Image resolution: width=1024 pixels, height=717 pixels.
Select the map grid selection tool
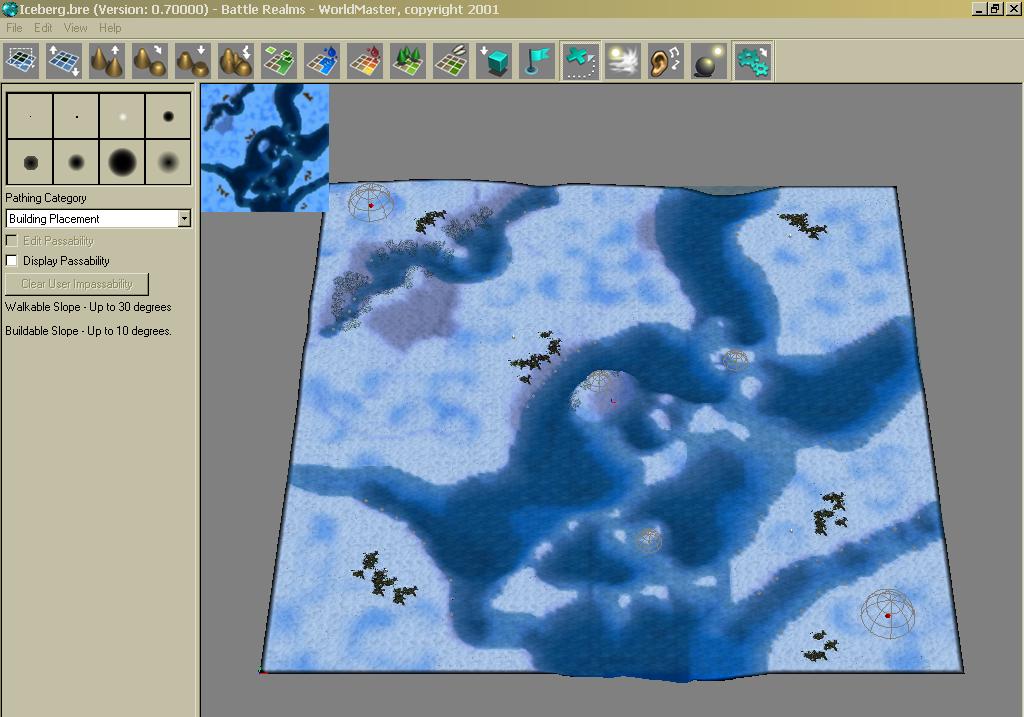(x=21, y=61)
